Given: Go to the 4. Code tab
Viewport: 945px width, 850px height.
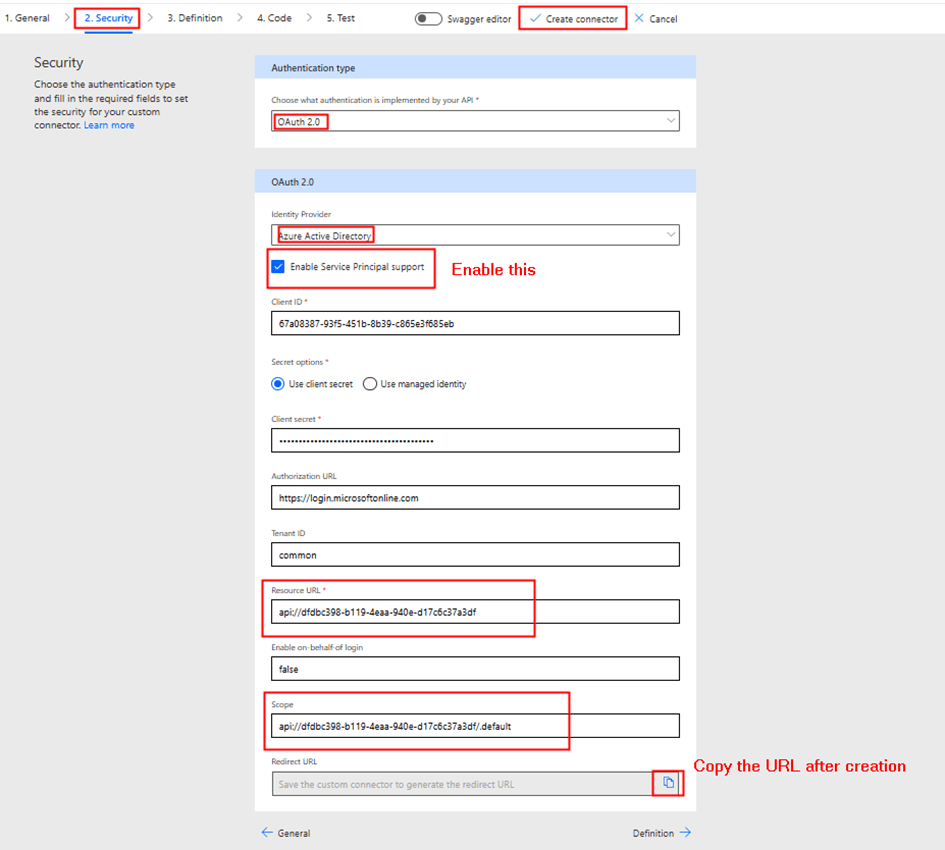Looking at the screenshot, I should click(274, 18).
